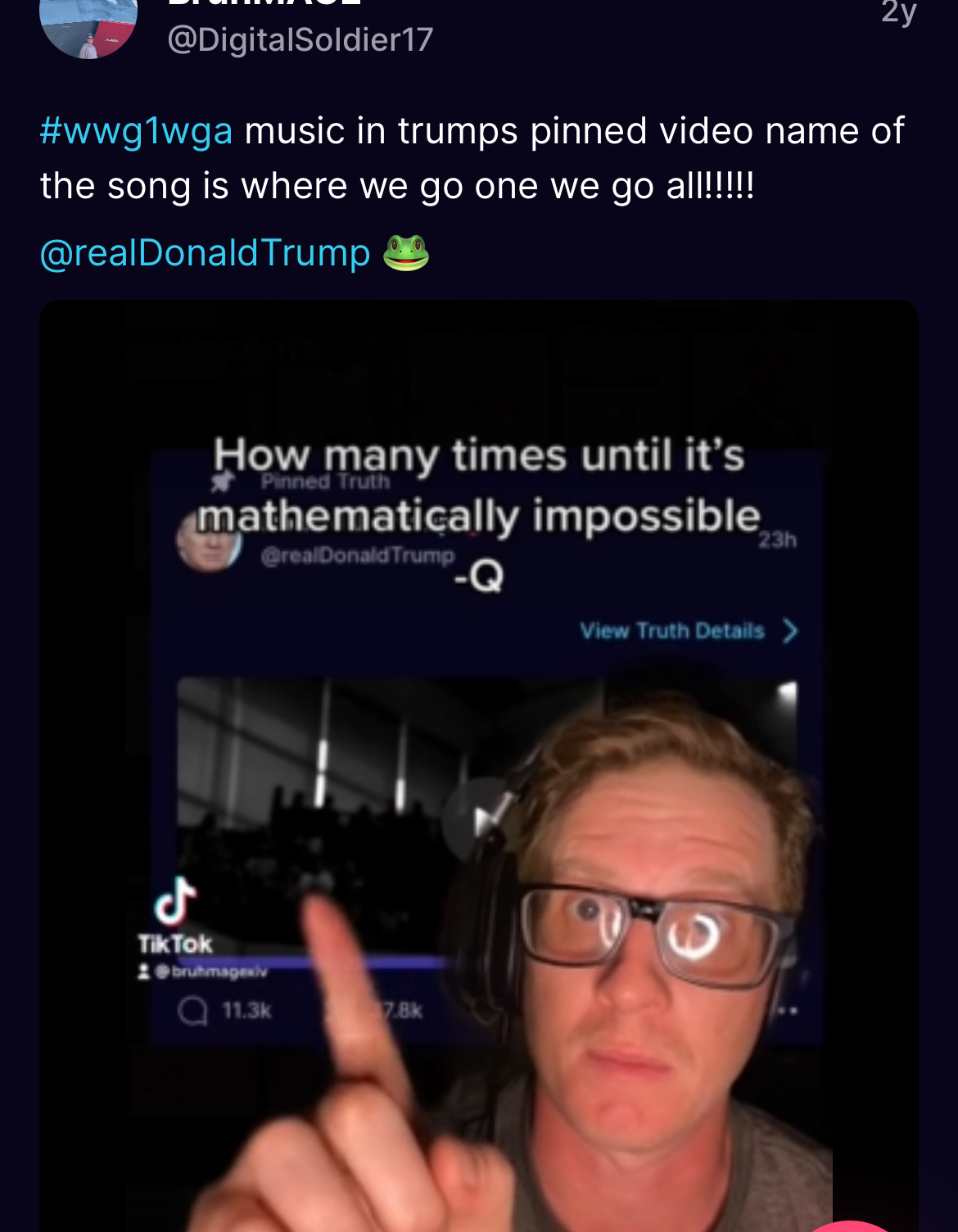Click the @realDonaldTrump handle inside the video

[x=357, y=555]
